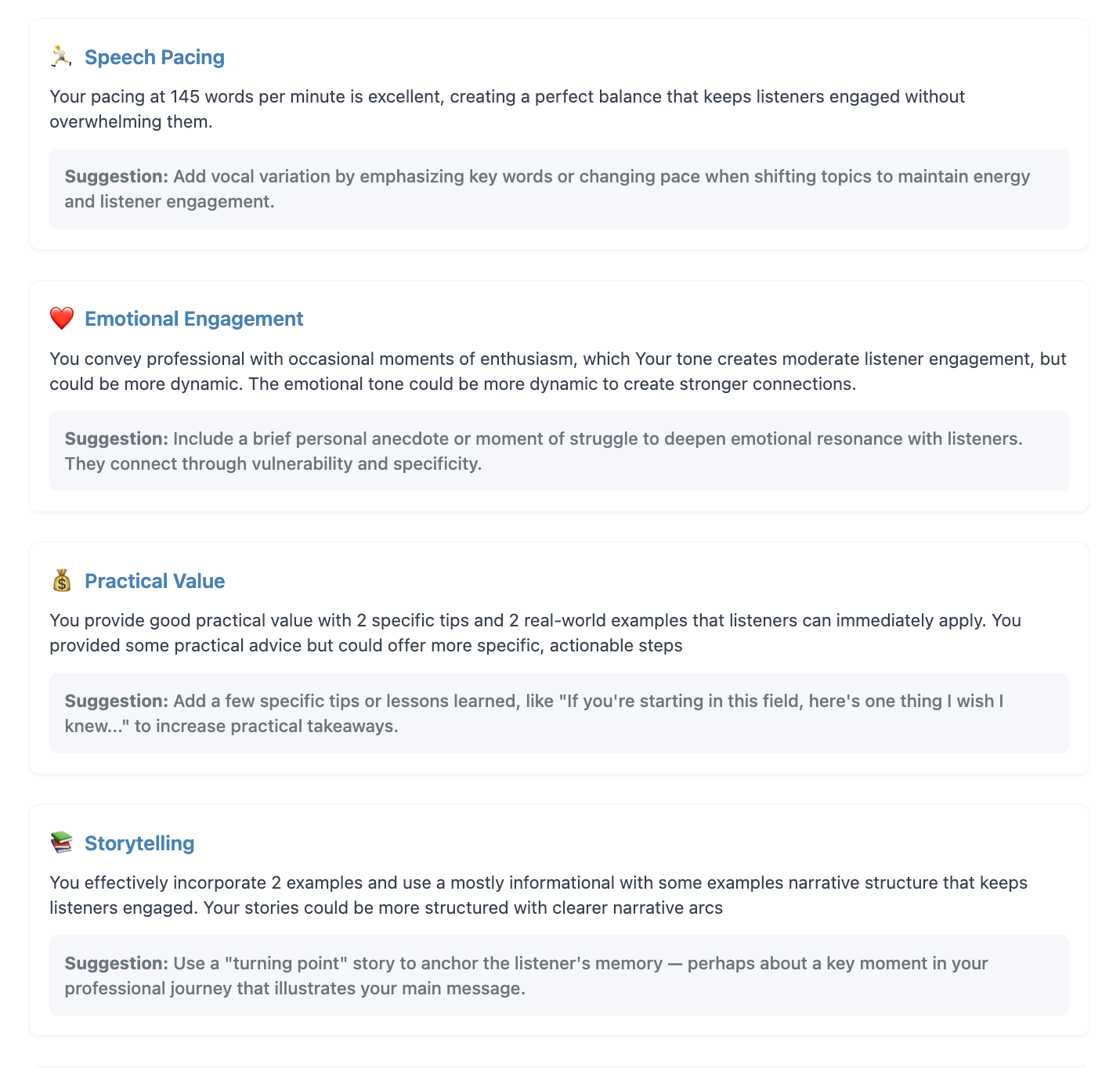Open the Emotional Engagement heading

pyautogui.click(x=193, y=319)
